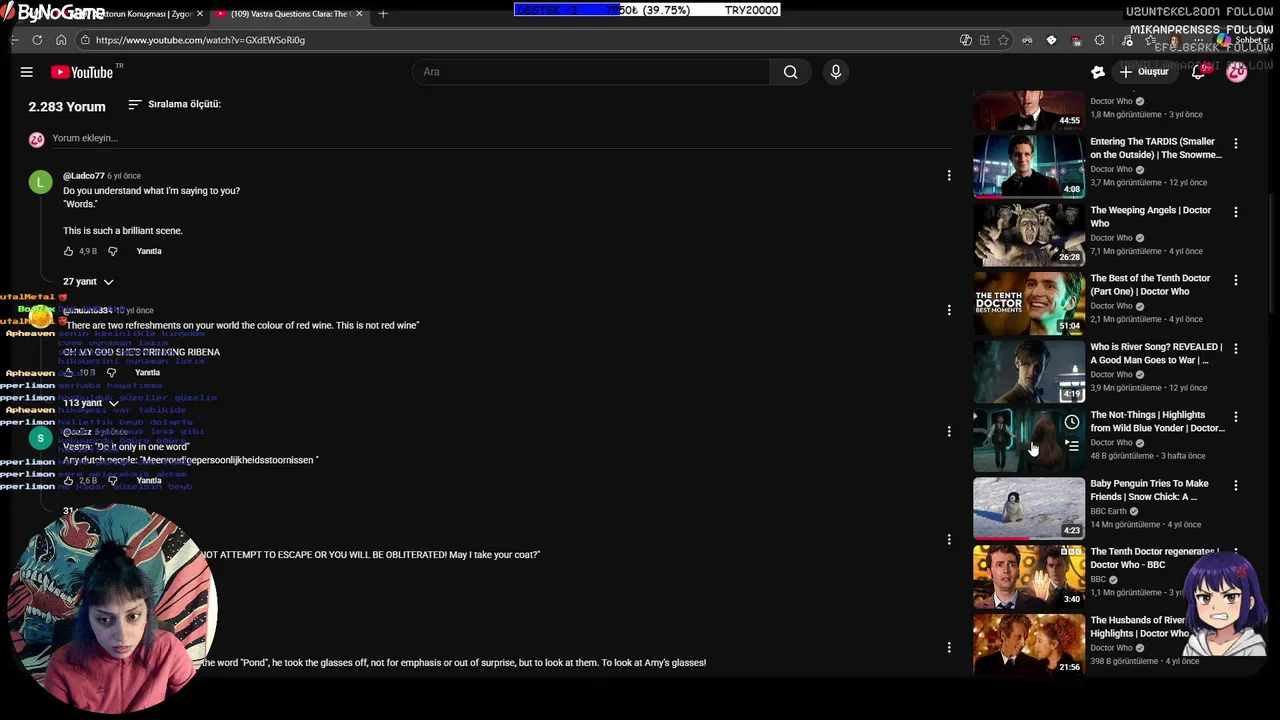Image resolution: width=1280 pixels, height=720 pixels.
Task: Open BBC Earth channel link
Action: 1110,511
